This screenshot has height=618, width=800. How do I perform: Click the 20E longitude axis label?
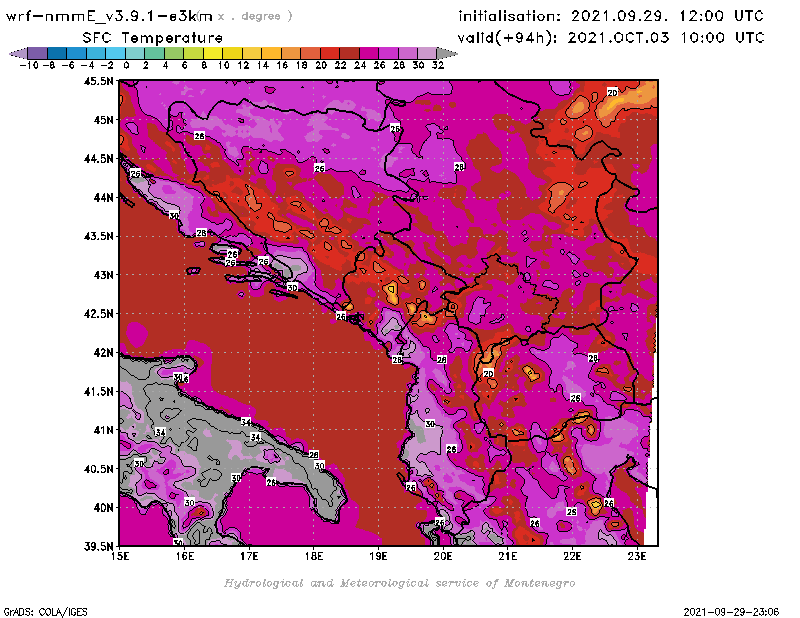tap(443, 556)
